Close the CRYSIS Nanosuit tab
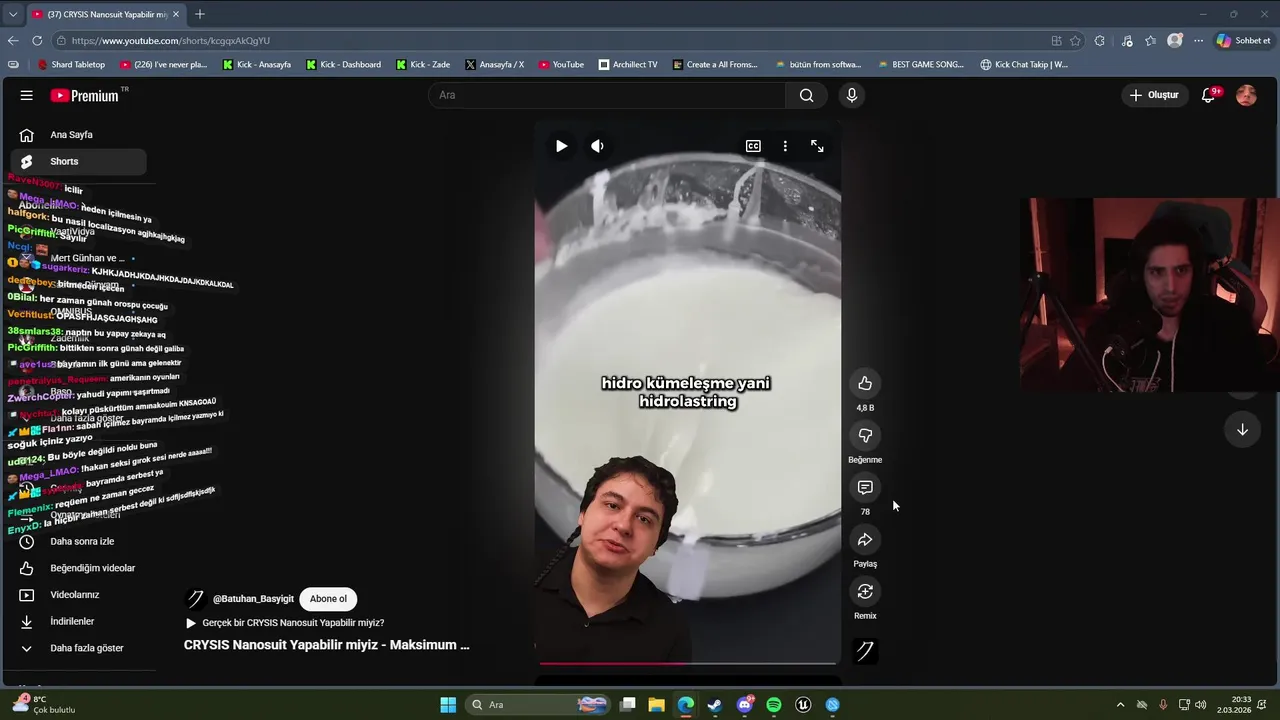This screenshot has width=1280, height=720. 176,14
